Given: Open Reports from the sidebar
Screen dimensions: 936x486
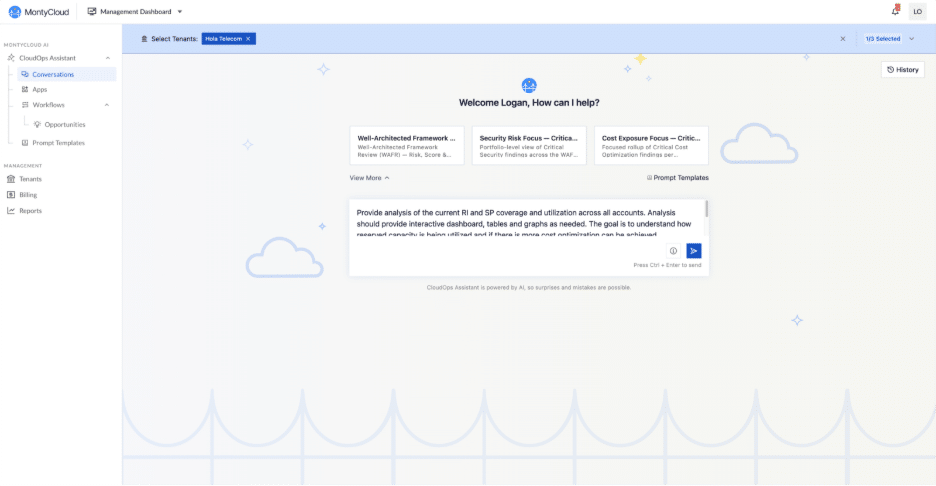Looking at the screenshot, I should [x=30, y=211].
